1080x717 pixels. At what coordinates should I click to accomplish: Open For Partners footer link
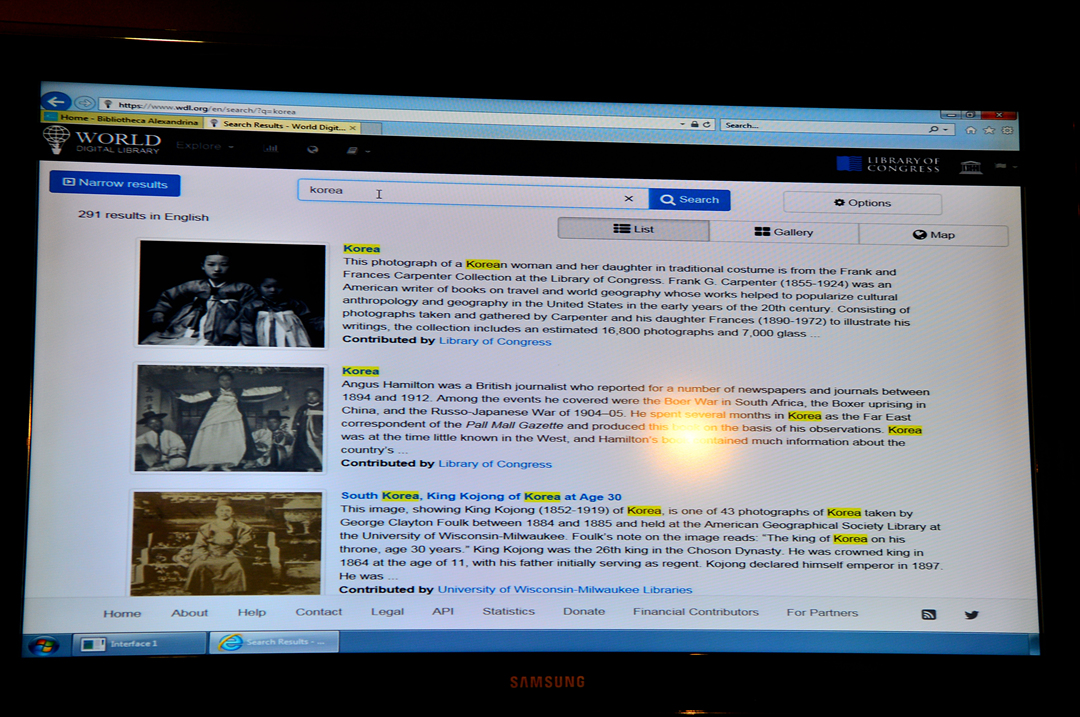822,612
